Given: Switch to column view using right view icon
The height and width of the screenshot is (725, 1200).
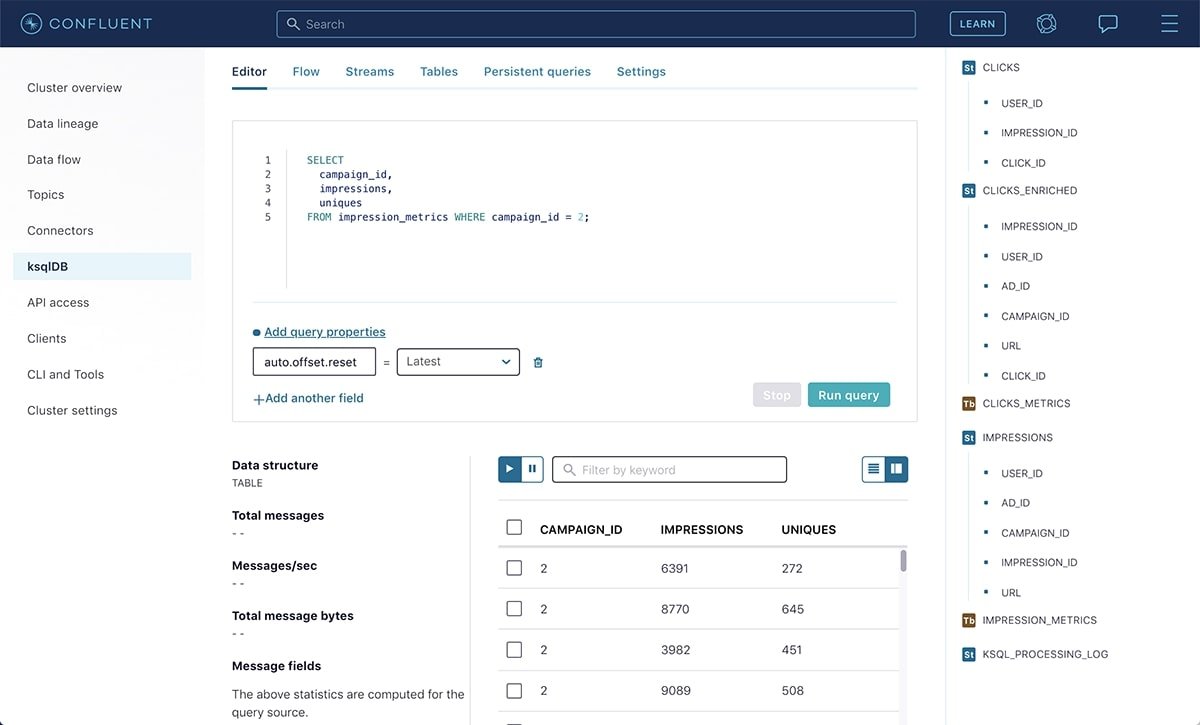Looking at the screenshot, I should [895, 468].
